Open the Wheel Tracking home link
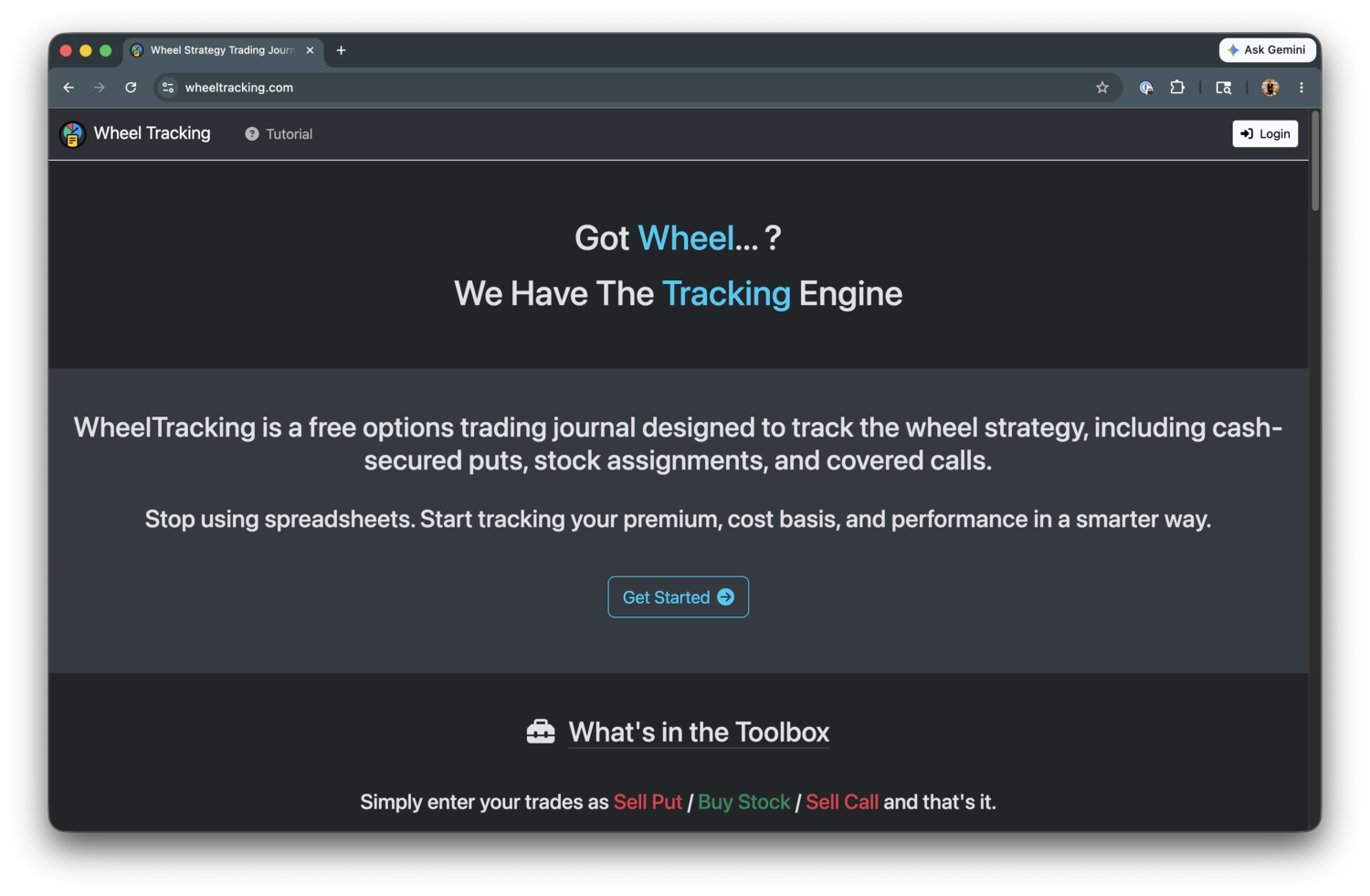 click(x=152, y=133)
